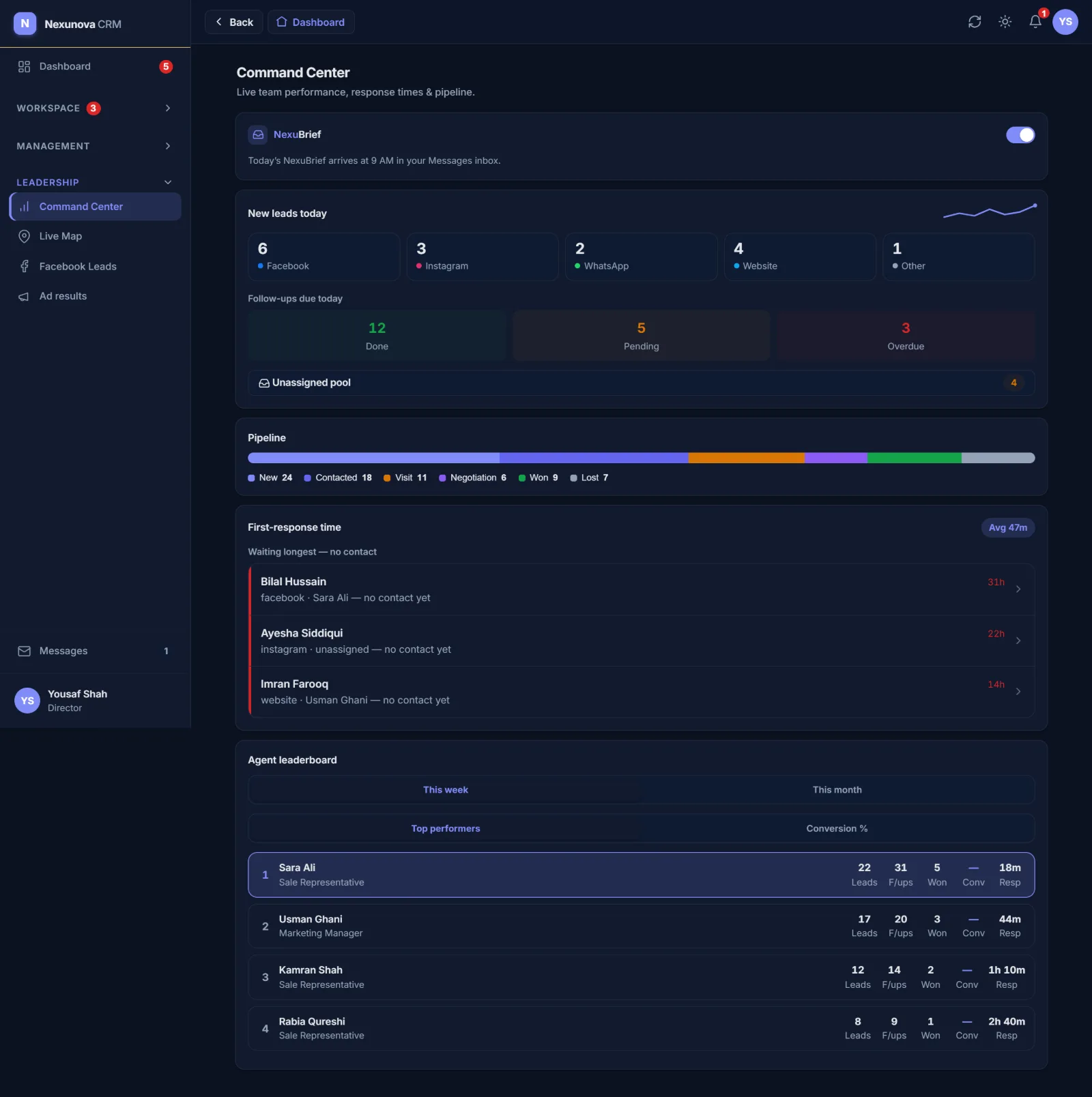This screenshot has height=1097, width=1092.
Task: Click the new leads sparkline chart
Action: [x=990, y=211]
